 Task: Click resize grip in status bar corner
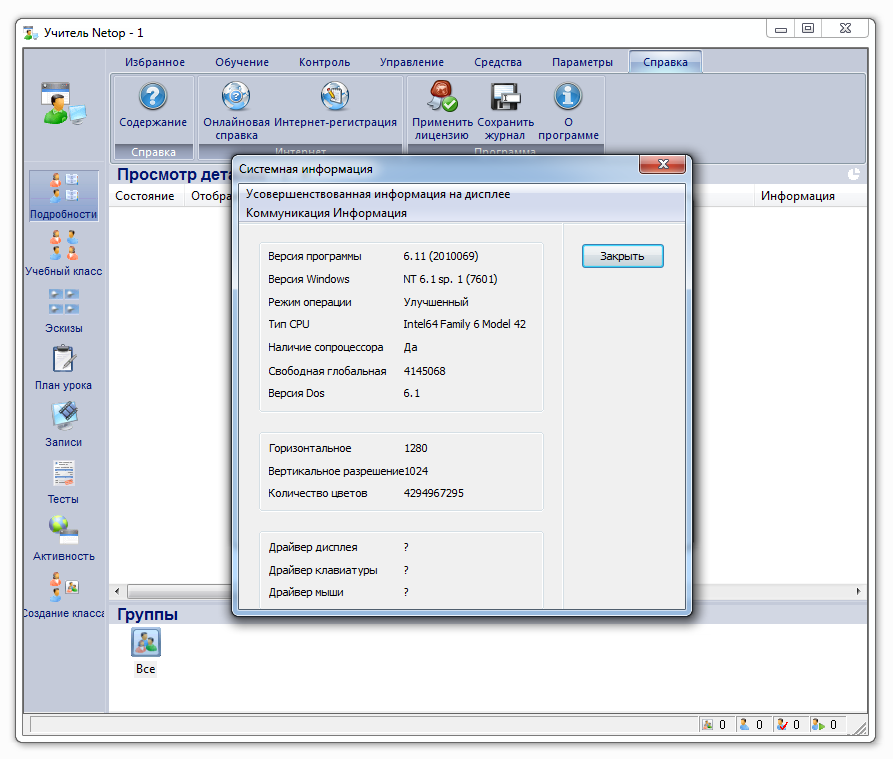860,727
